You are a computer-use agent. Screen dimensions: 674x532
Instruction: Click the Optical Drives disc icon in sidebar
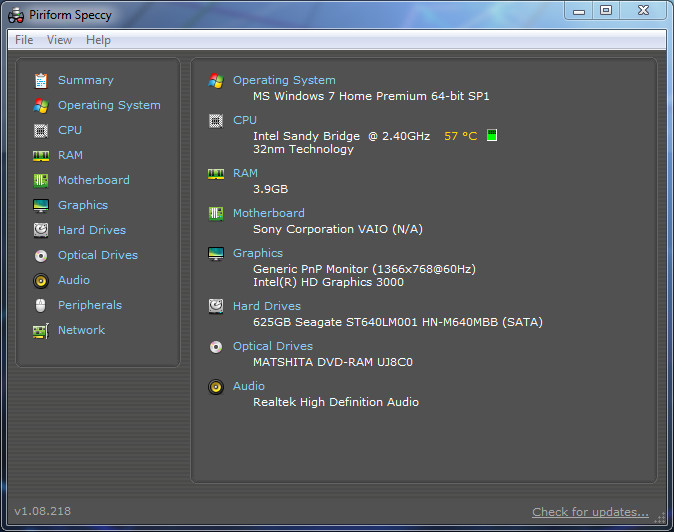pyautogui.click(x=41, y=256)
